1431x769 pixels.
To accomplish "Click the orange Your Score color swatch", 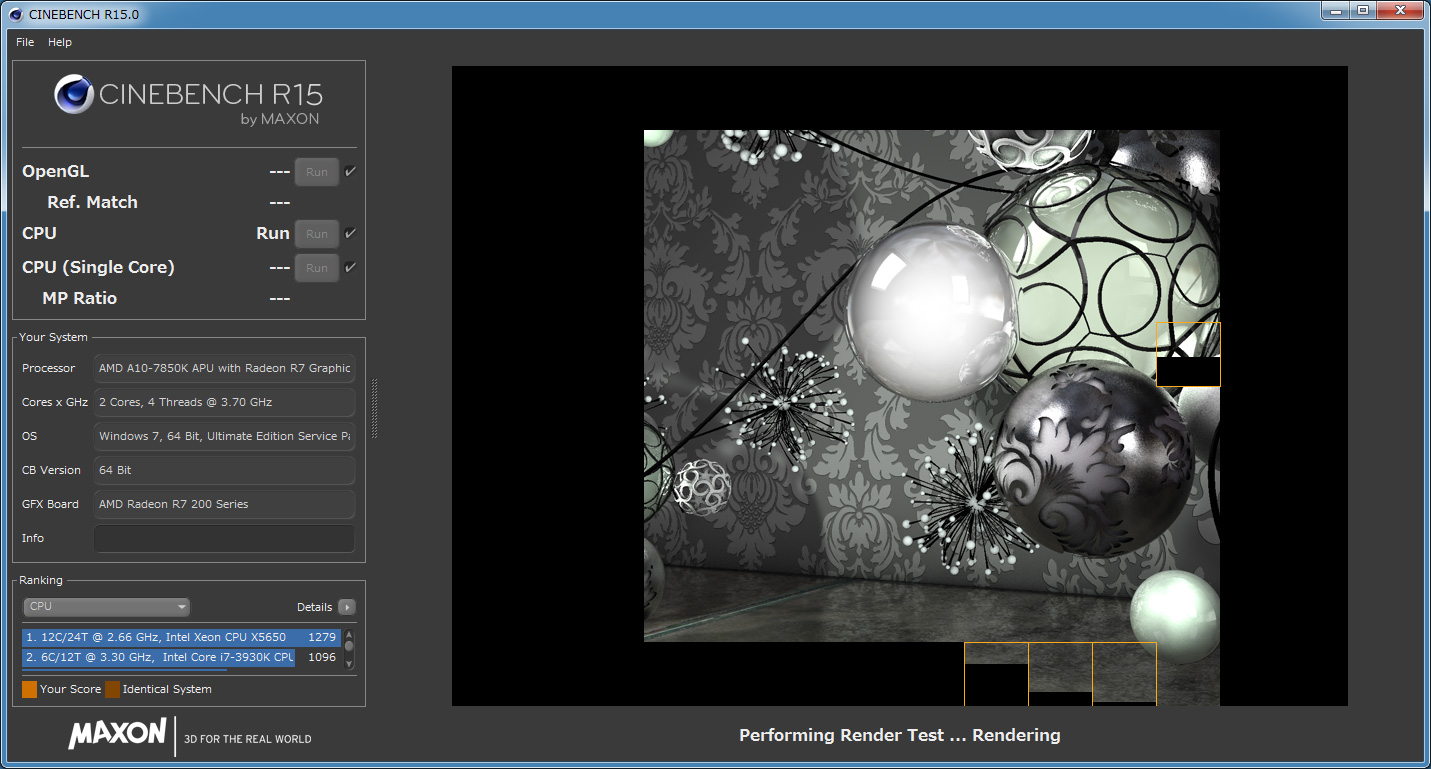I will pyautogui.click(x=29, y=689).
